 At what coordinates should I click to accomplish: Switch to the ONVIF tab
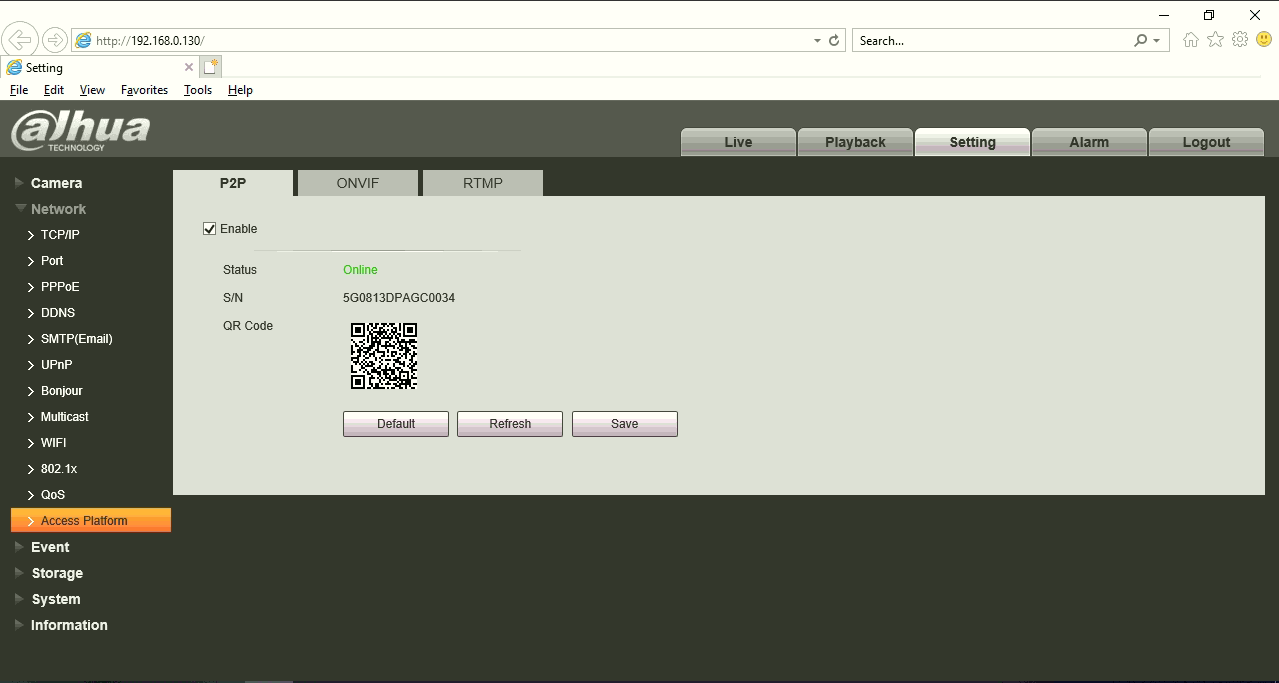[358, 183]
